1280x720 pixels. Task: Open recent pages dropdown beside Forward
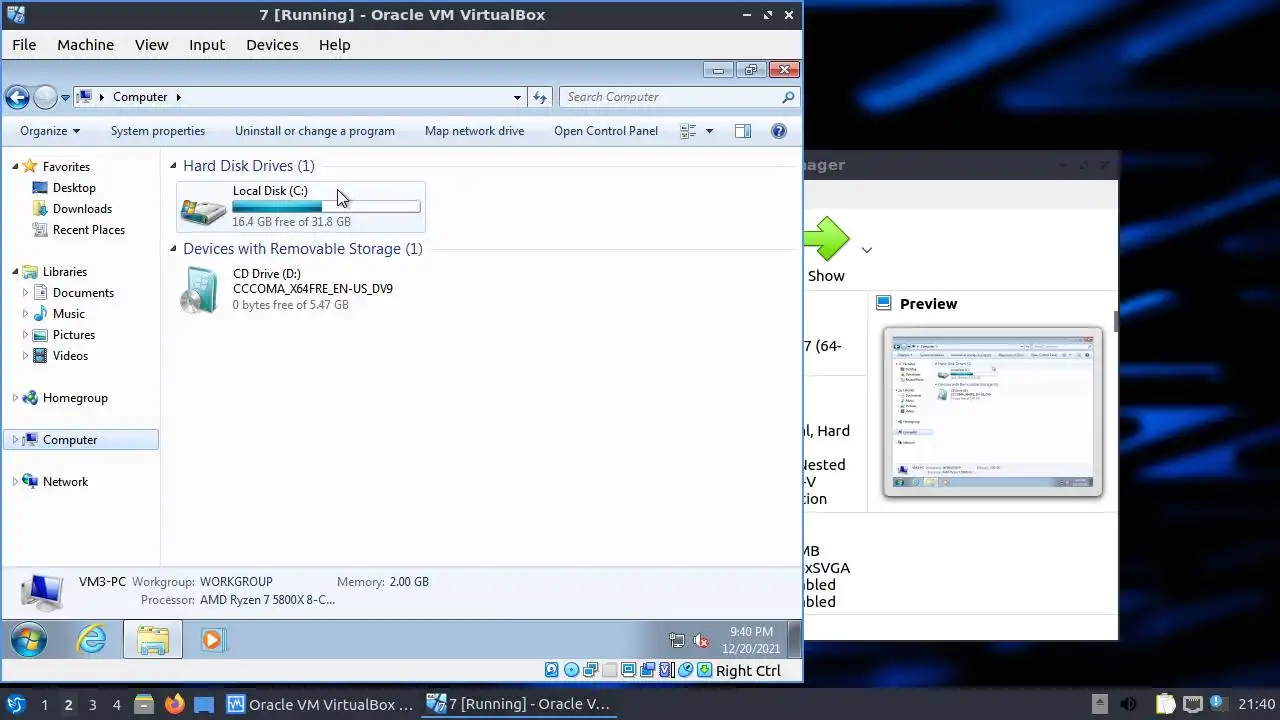point(65,98)
